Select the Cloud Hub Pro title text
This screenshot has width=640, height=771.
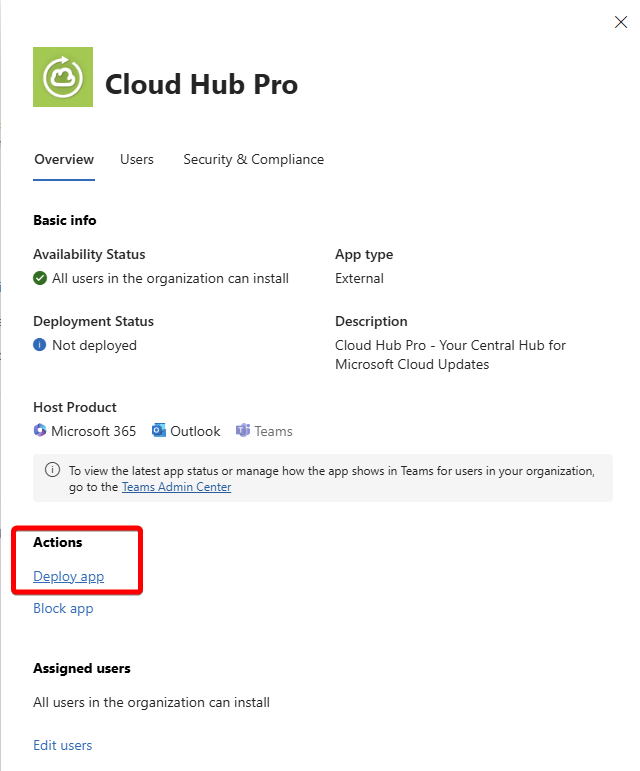click(x=202, y=84)
